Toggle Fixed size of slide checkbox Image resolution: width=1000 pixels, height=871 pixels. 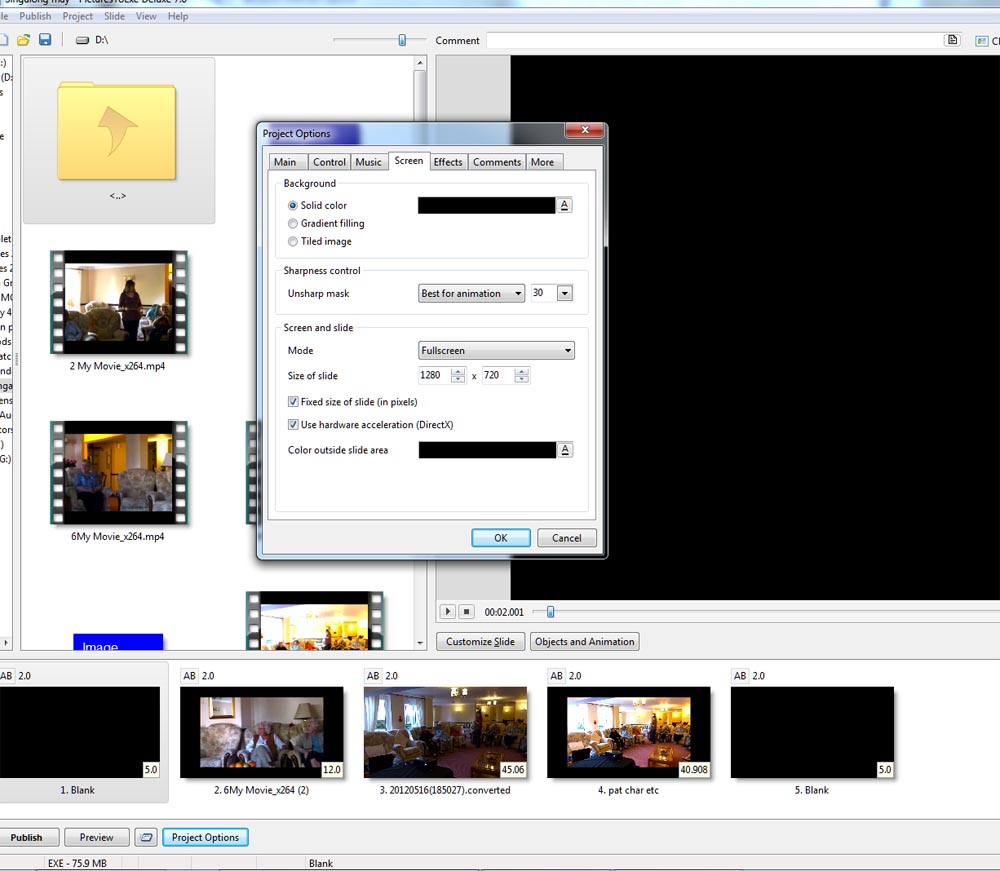click(293, 402)
